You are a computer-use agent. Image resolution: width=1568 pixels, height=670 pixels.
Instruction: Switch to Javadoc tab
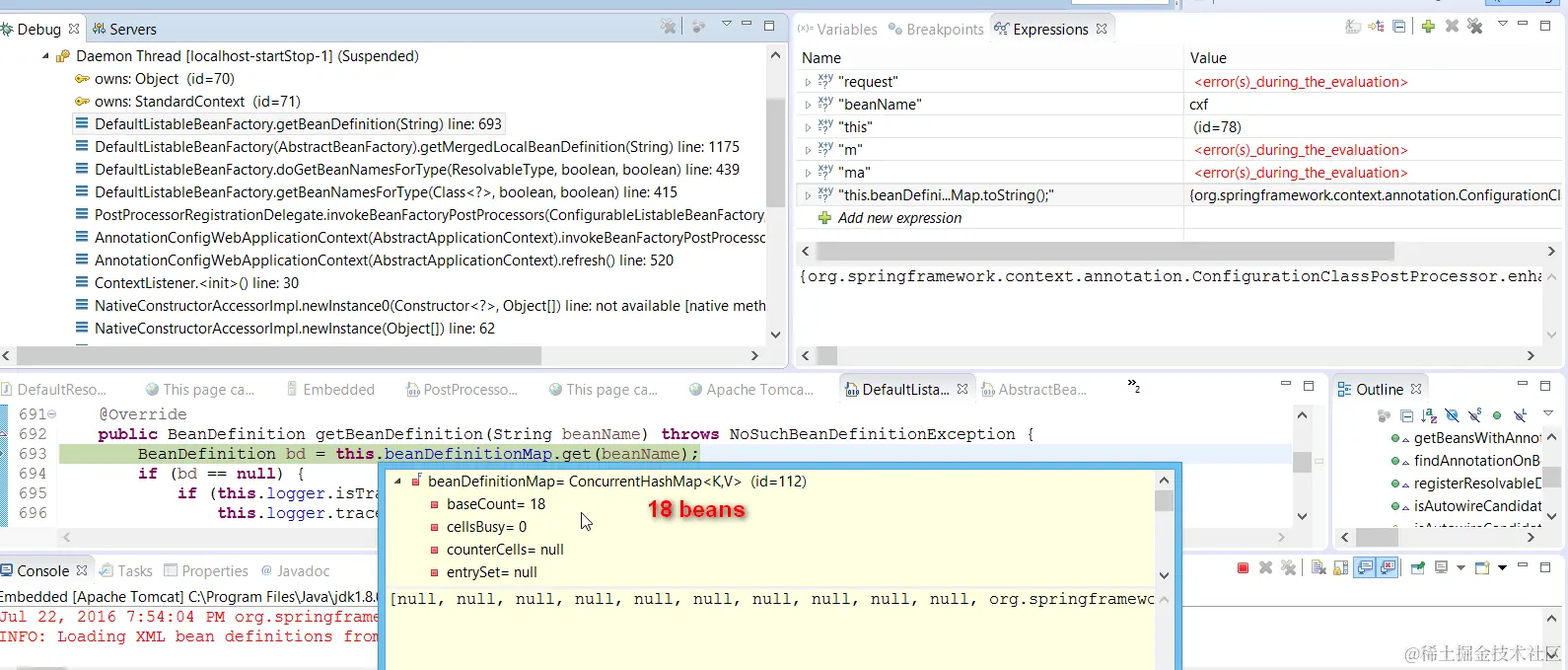click(x=295, y=571)
